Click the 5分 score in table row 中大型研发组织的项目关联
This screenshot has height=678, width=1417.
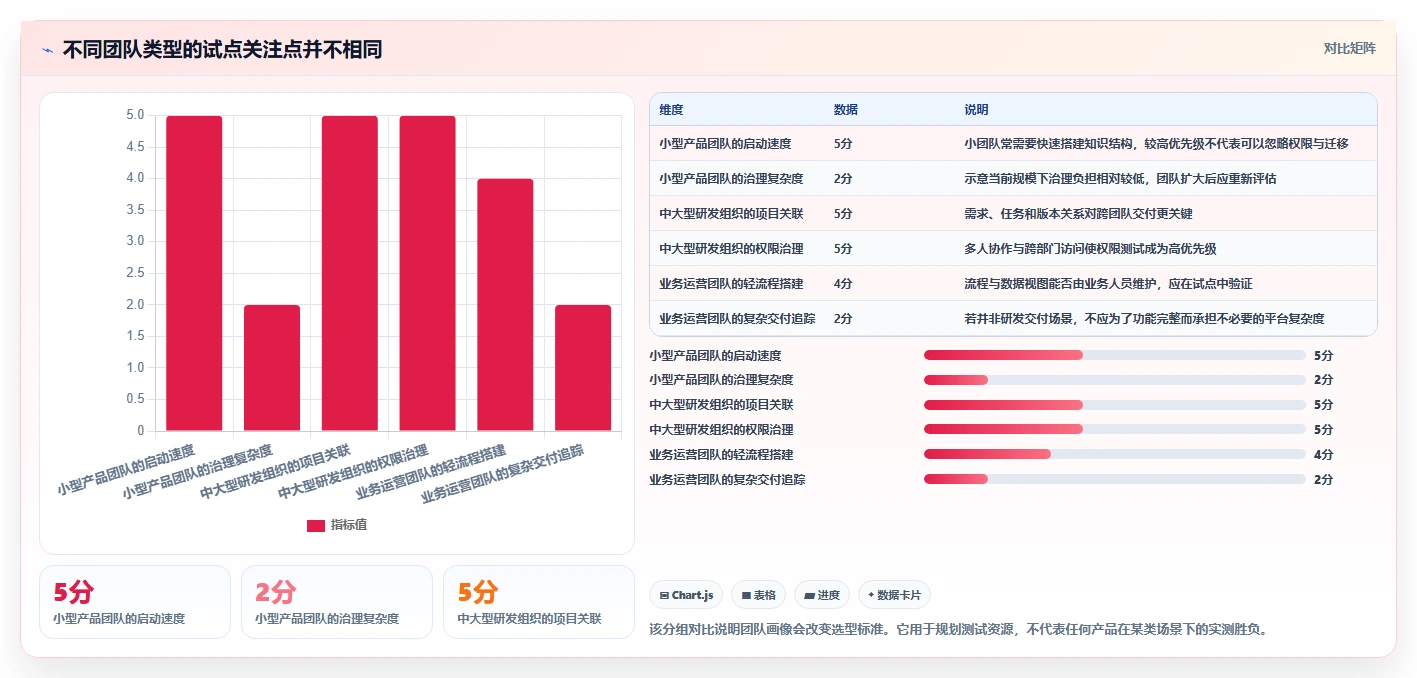843,214
